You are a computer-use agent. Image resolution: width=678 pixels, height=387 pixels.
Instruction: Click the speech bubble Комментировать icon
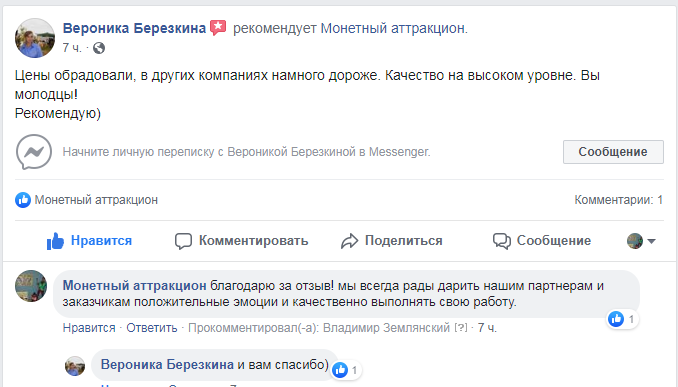(183, 241)
